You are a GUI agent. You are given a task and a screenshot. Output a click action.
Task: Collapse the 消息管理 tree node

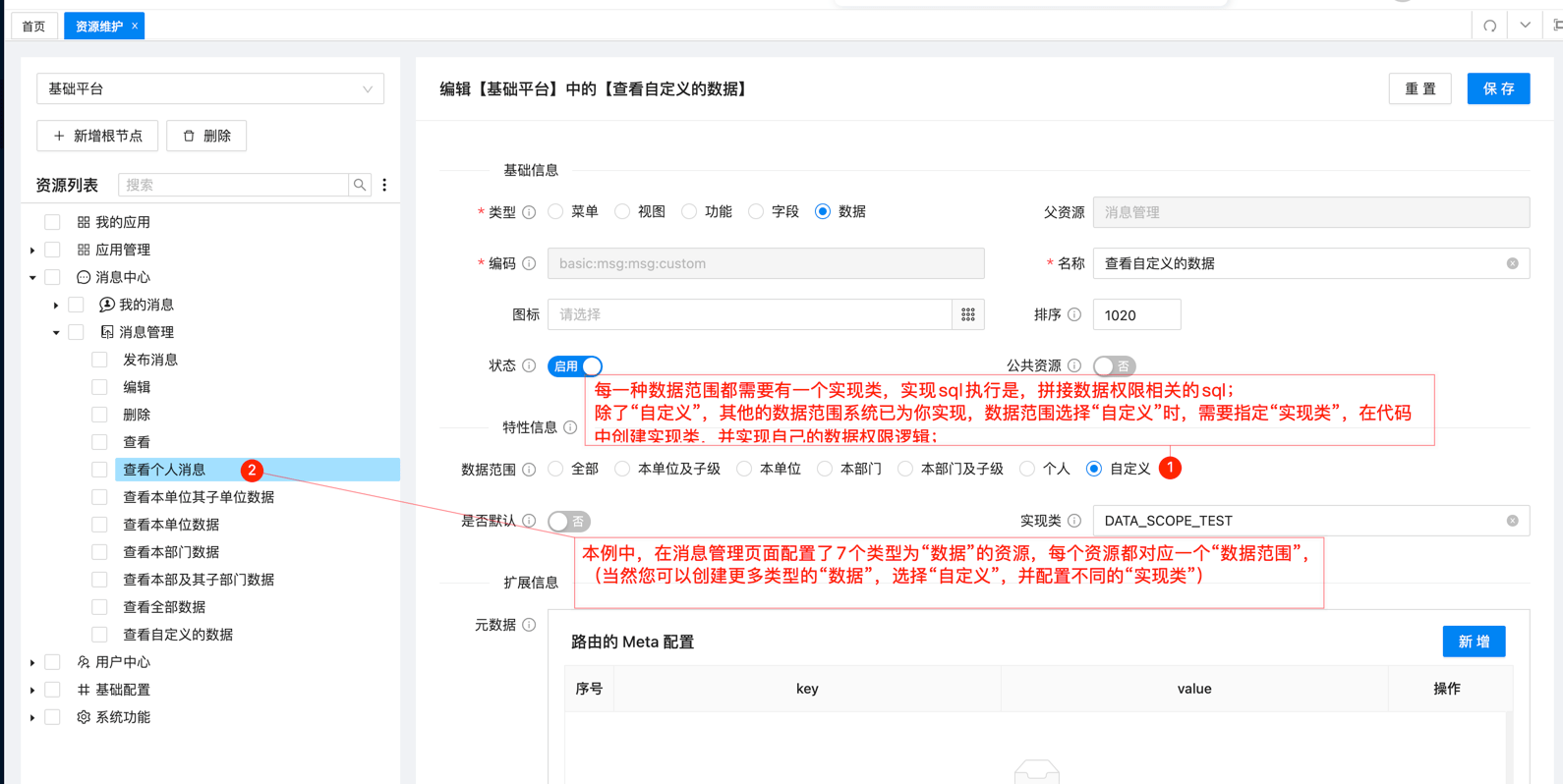(56, 333)
